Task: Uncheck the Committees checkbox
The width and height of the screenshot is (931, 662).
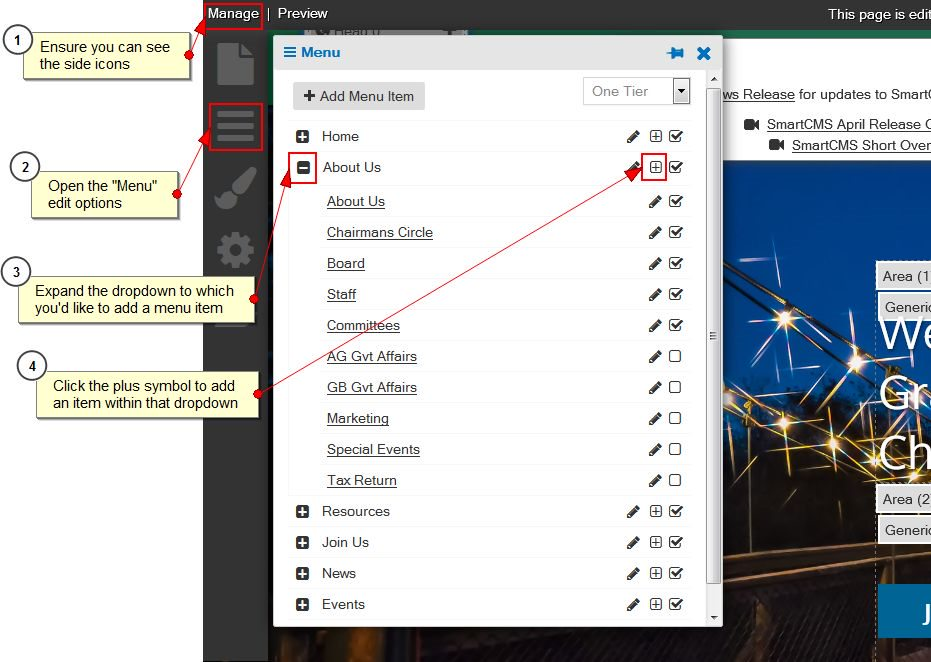Action: (x=676, y=325)
